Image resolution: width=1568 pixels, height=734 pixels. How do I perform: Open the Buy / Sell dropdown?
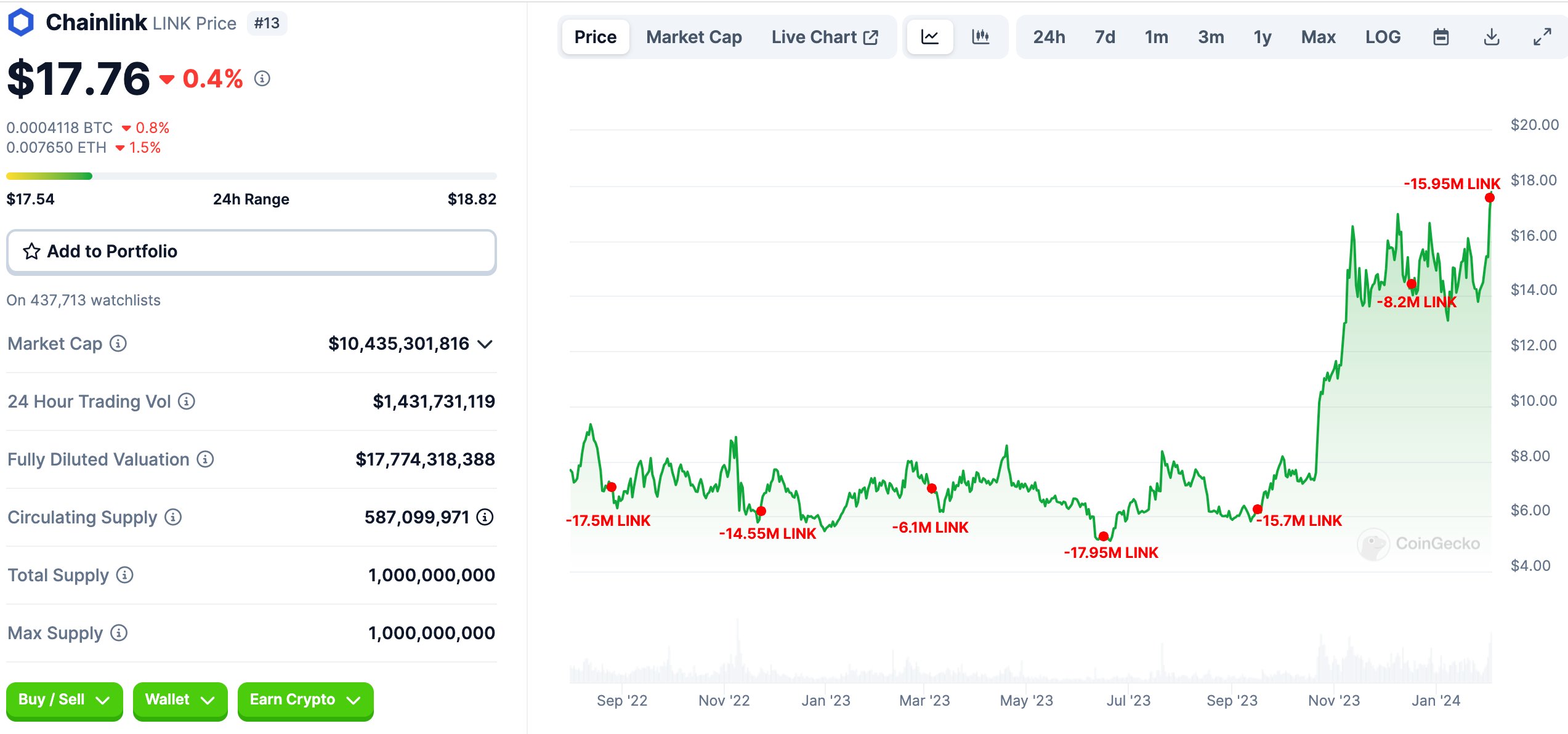(x=64, y=700)
